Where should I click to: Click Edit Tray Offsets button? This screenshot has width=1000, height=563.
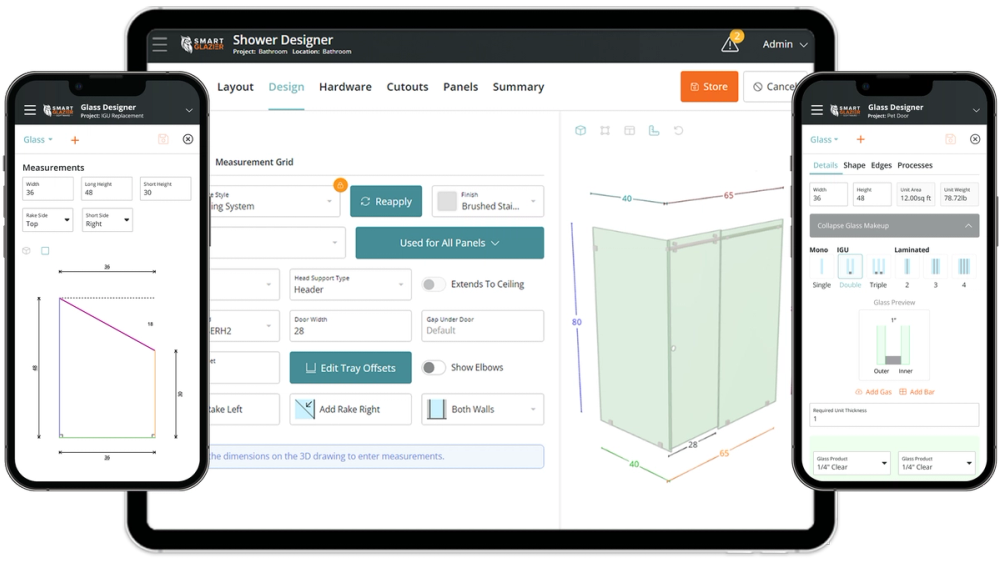350,368
